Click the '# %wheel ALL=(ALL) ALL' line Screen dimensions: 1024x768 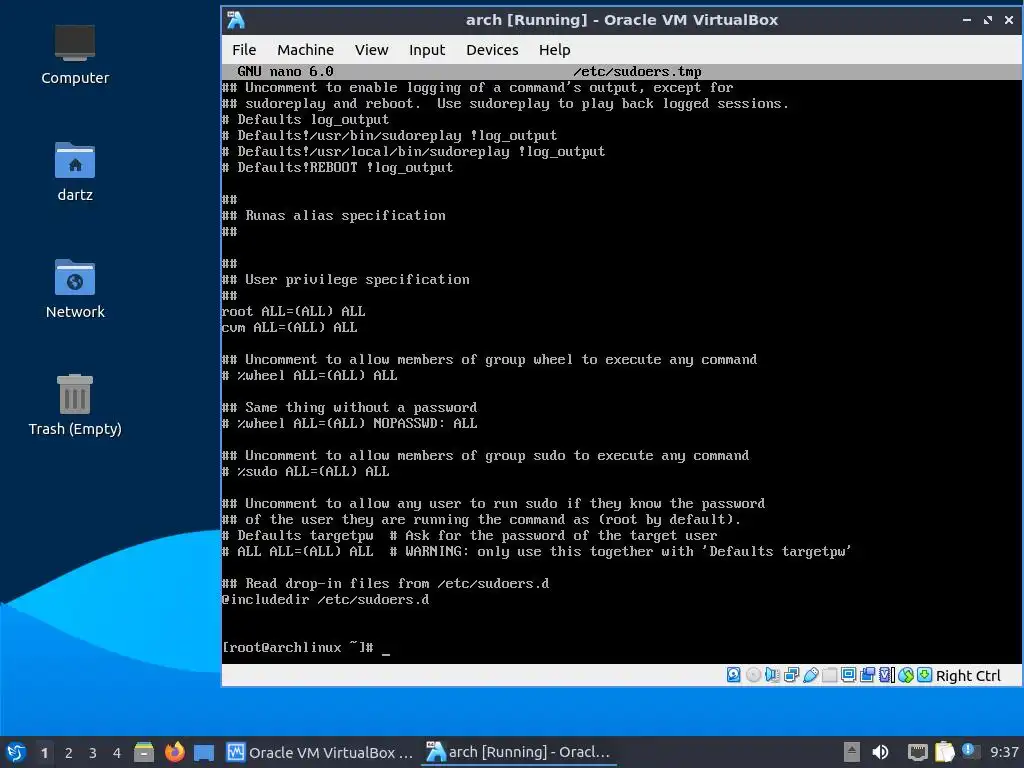tap(310, 376)
